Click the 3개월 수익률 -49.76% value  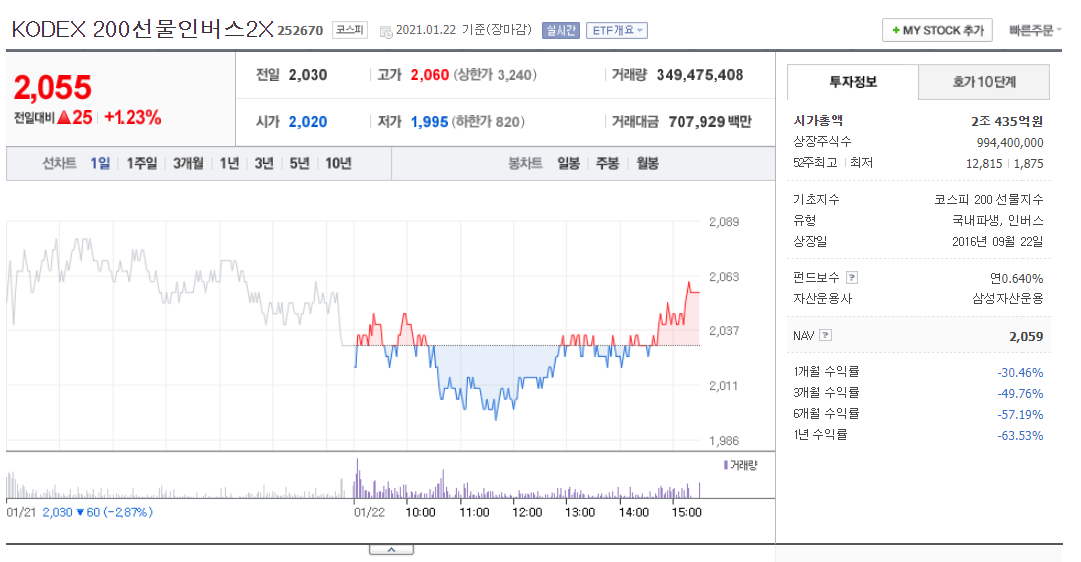[1020, 394]
